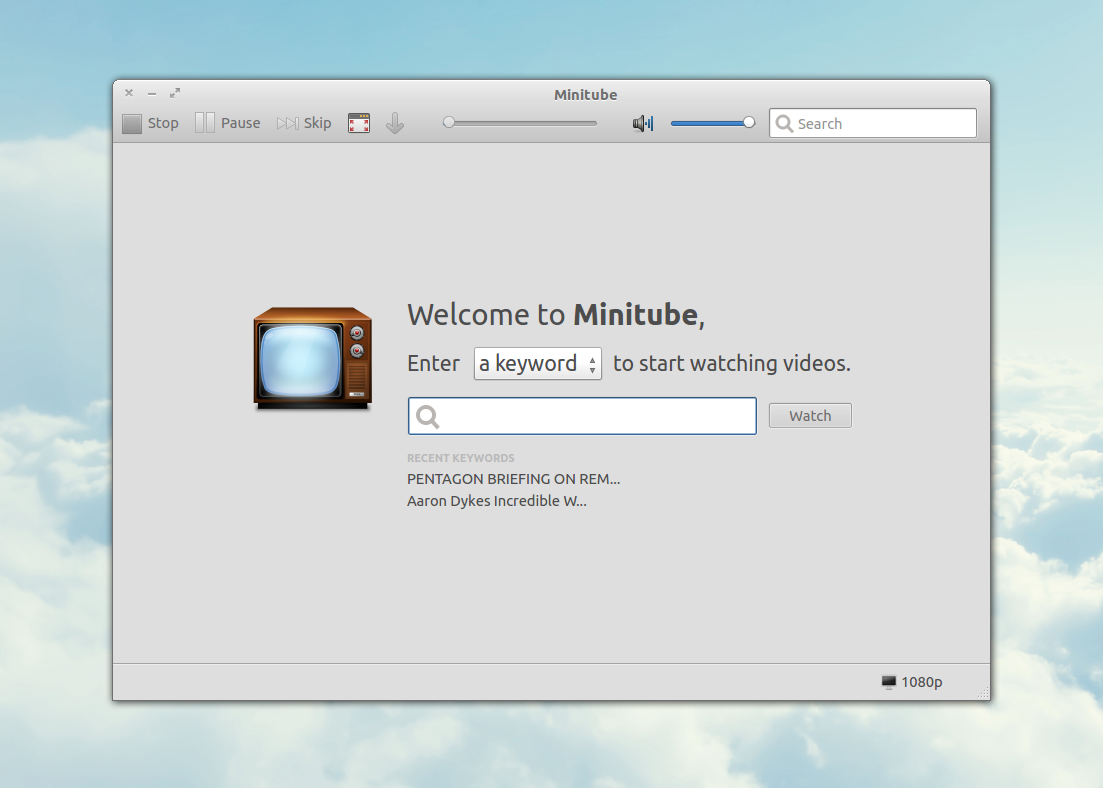
Task: Click the magnifier icon in the keyword box
Action: 427,417
